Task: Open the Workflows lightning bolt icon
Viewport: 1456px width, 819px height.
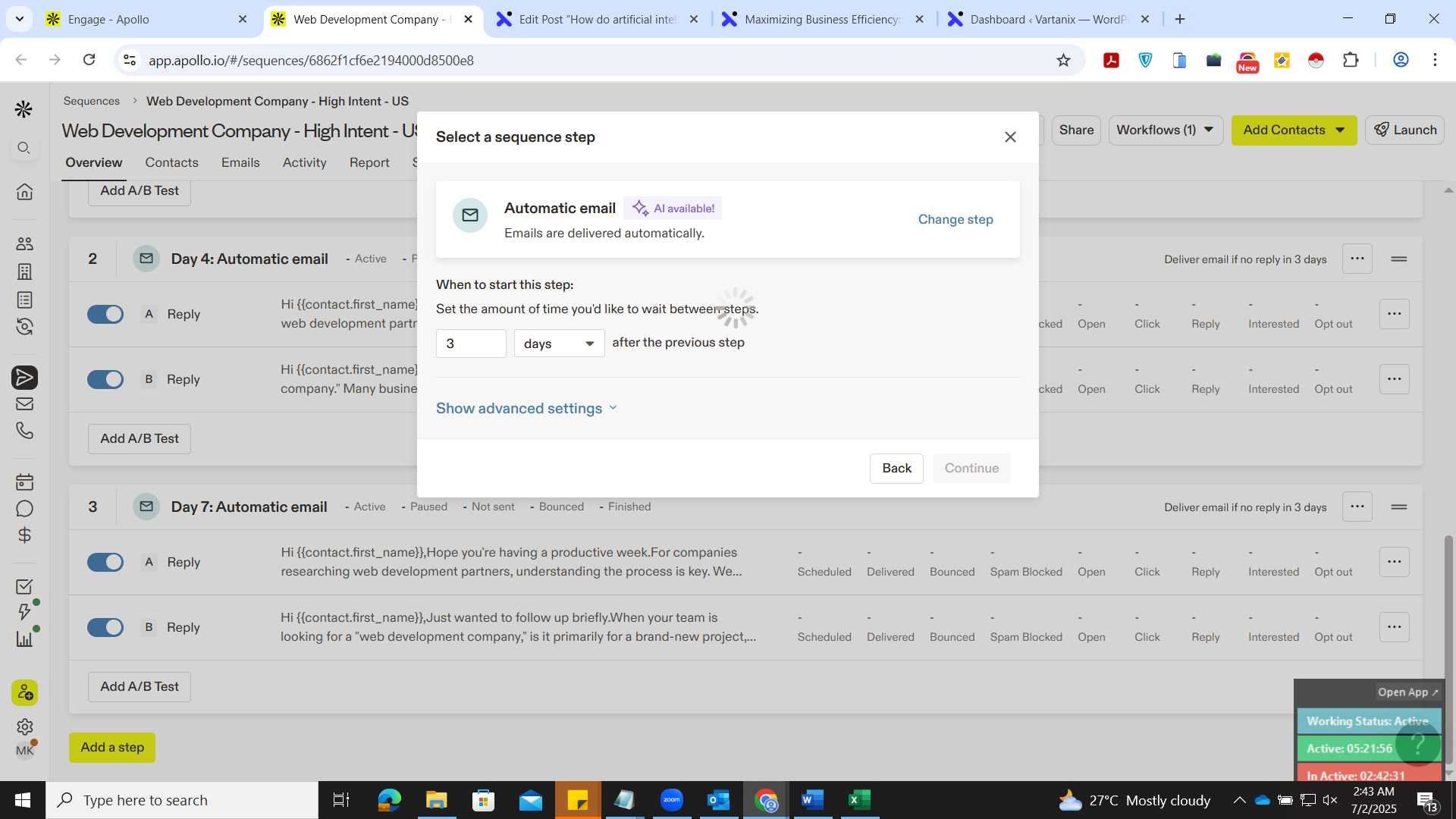Action: [x=24, y=611]
